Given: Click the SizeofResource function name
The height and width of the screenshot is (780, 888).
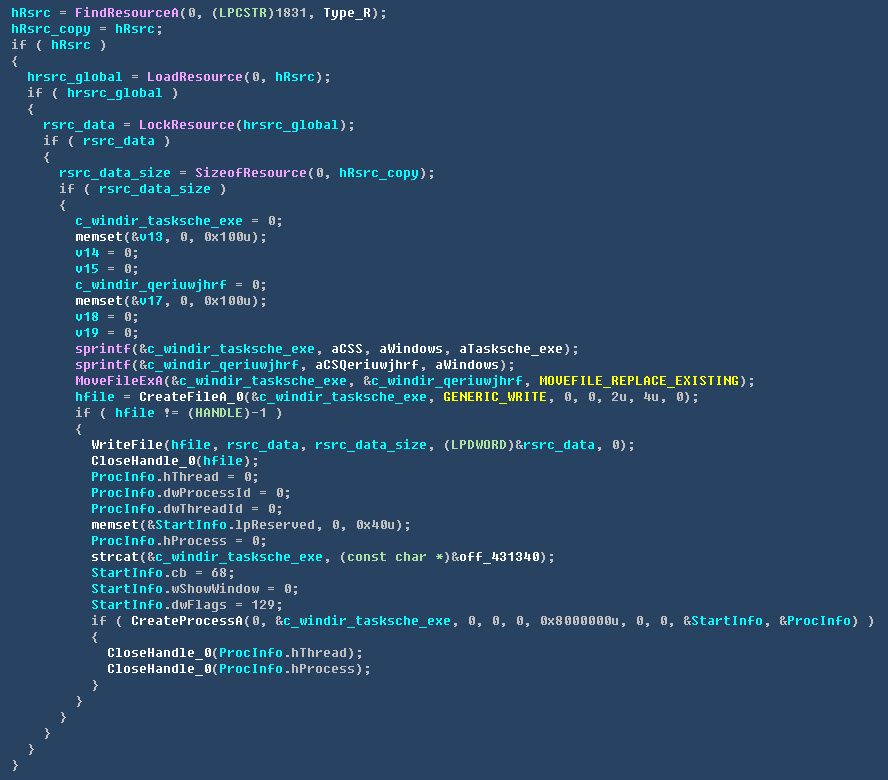Looking at the screenshot, I should (251, 173).
